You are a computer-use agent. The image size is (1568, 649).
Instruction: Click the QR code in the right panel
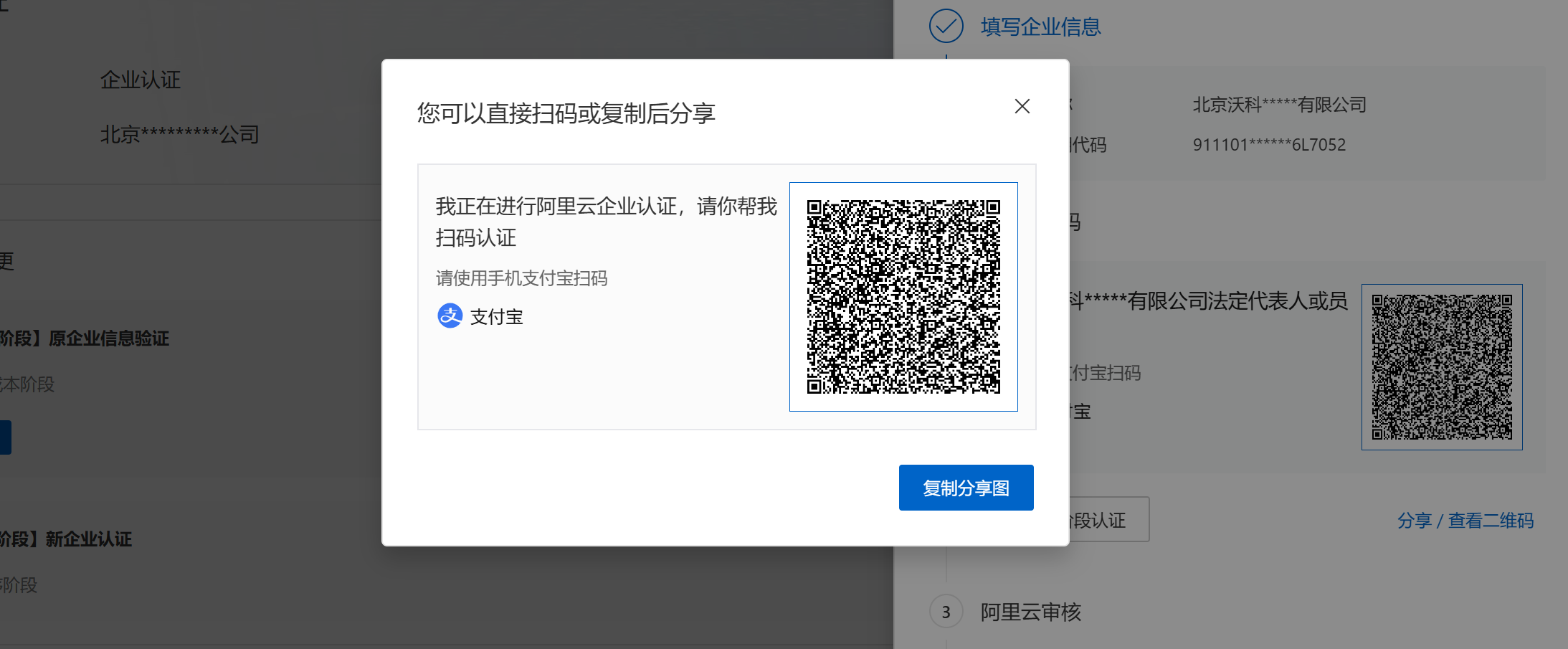[1441, 366]
